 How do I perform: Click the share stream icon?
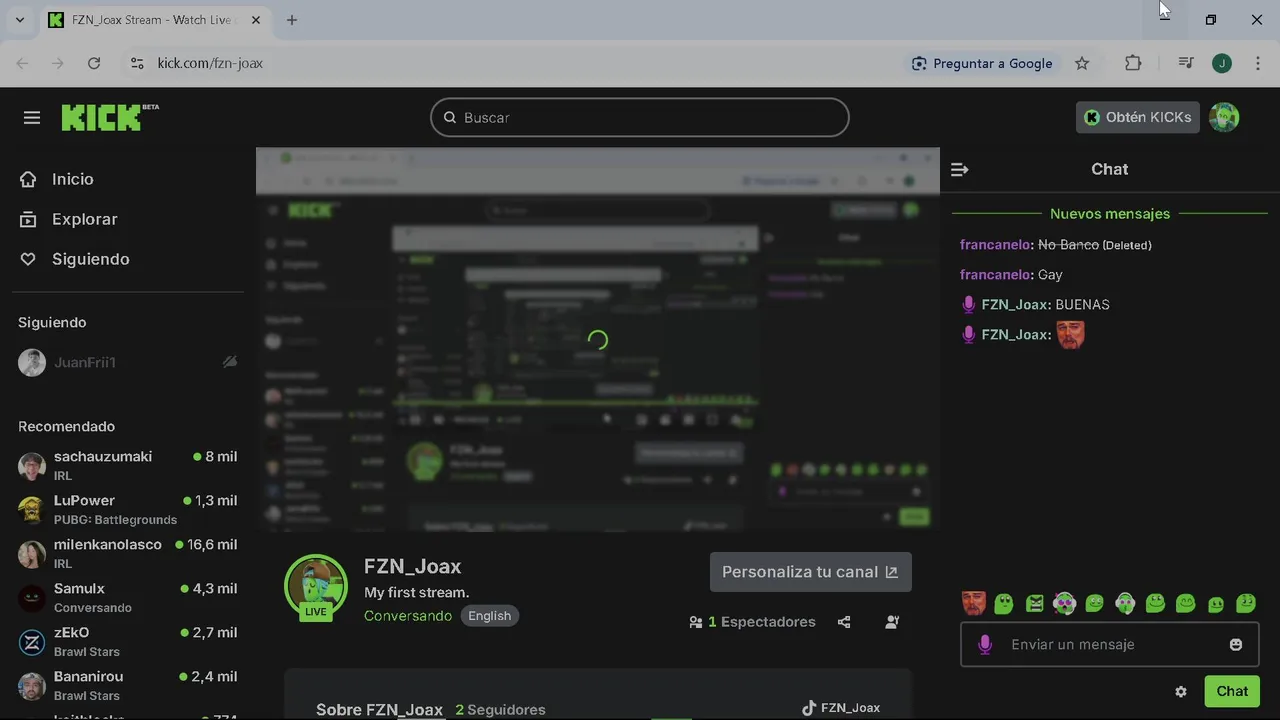tap(844, 622)
